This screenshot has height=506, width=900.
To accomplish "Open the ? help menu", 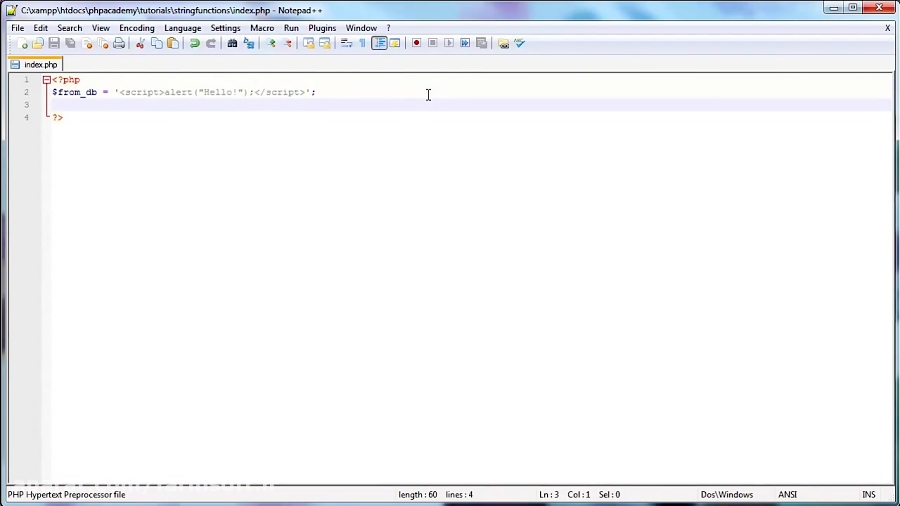I will [389, 28].
